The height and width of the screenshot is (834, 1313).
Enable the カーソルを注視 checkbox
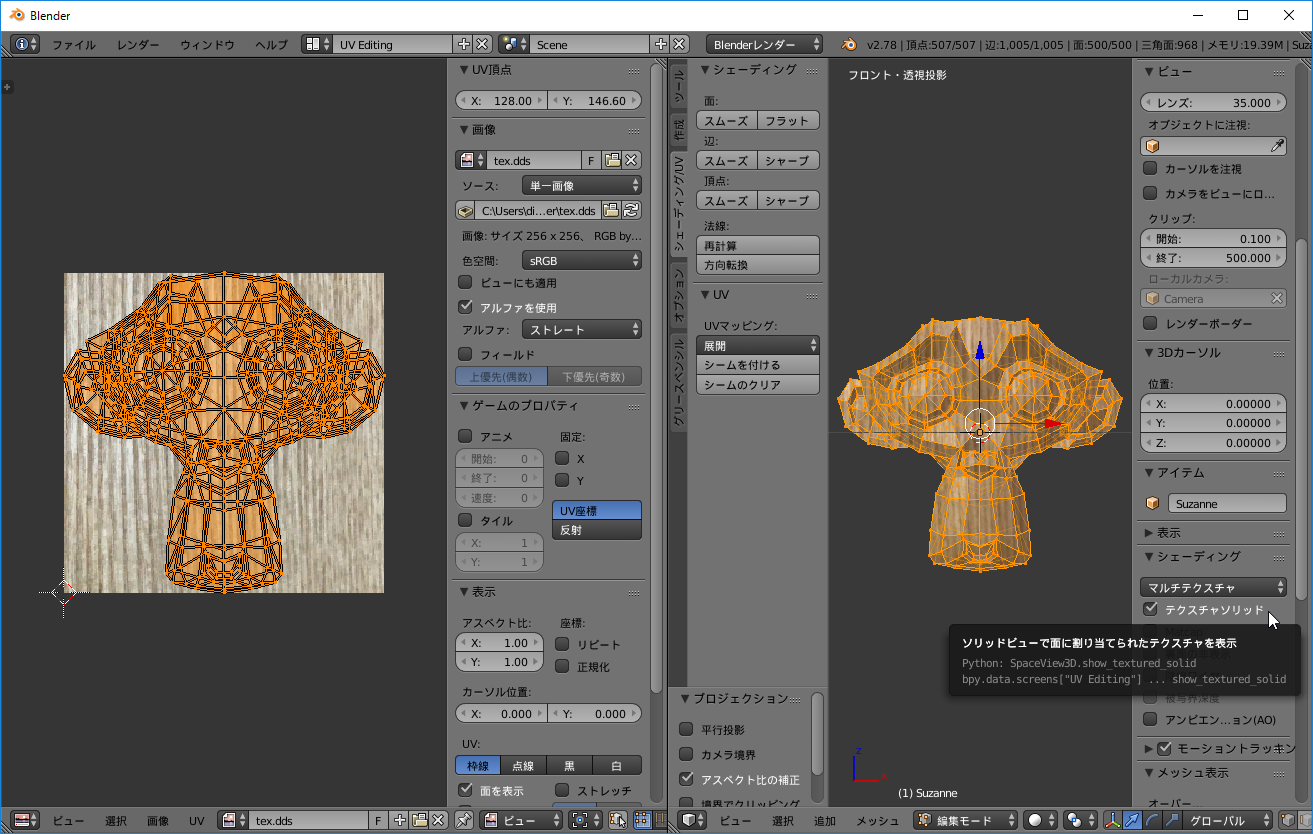click(x=1150, y=169)
